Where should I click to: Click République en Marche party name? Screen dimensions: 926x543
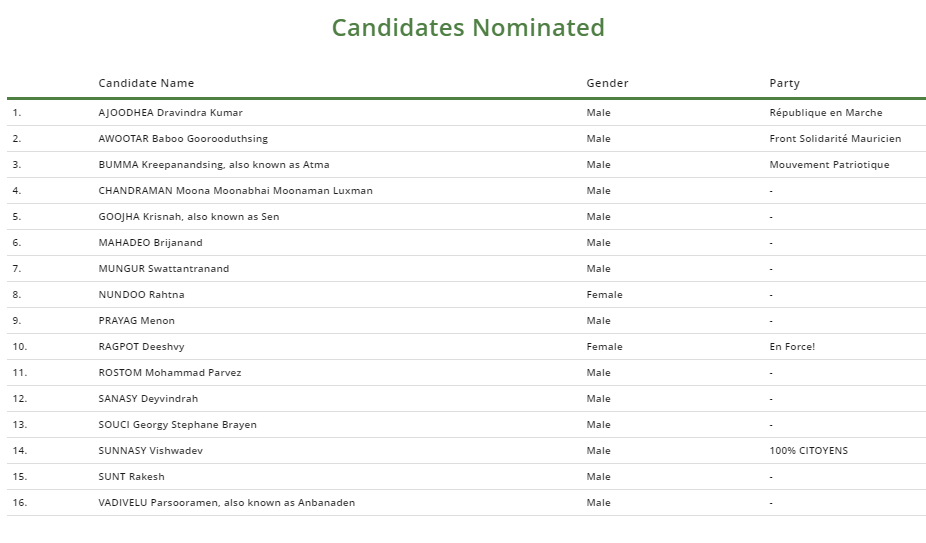click(x=825, y=113)
